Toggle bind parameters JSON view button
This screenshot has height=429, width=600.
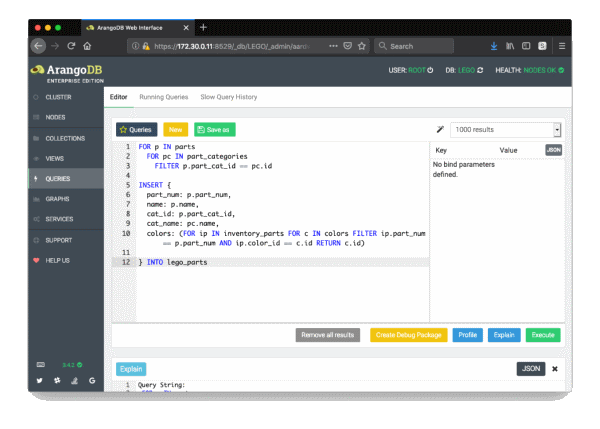(553, 150)
